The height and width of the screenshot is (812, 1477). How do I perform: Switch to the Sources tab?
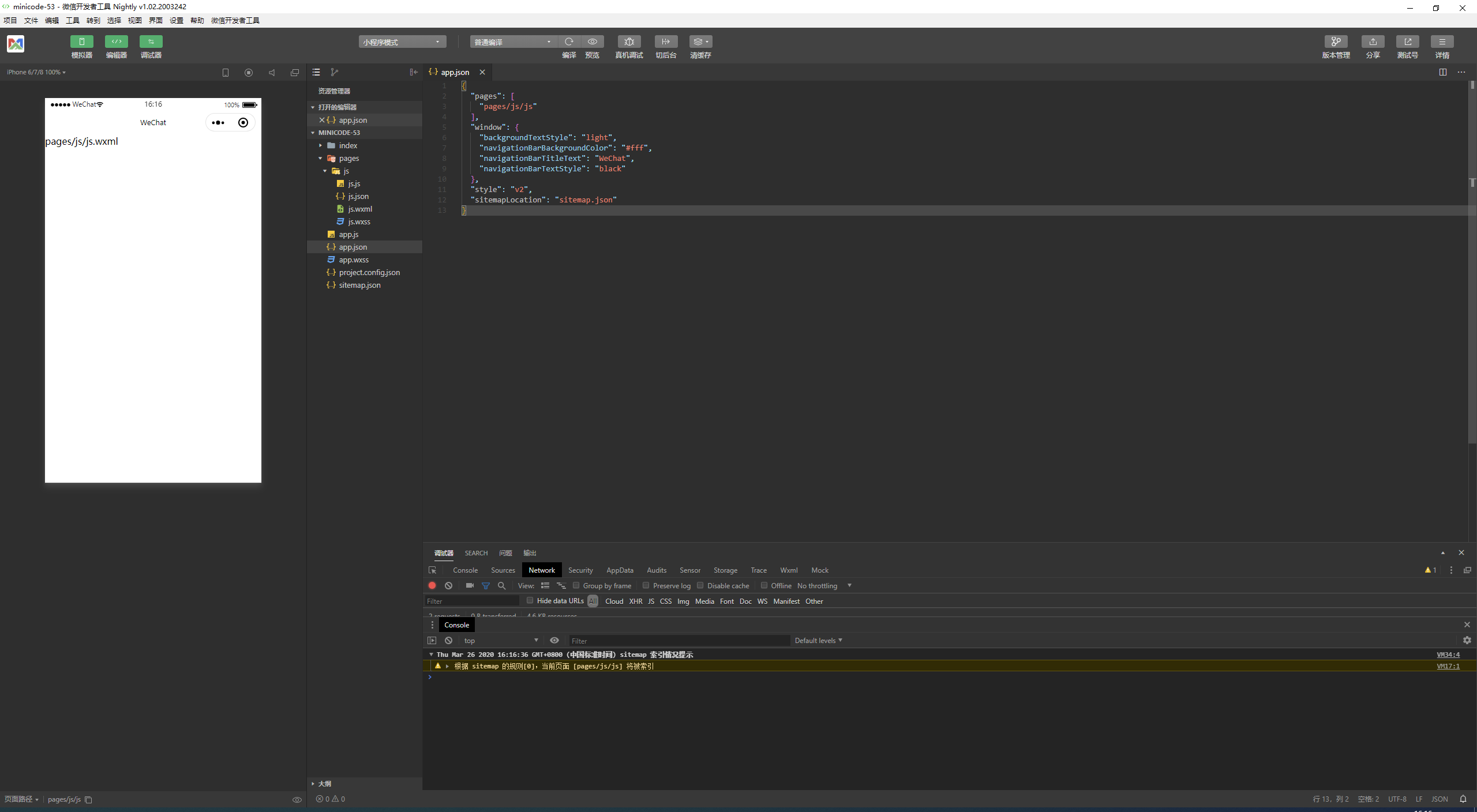503,570
